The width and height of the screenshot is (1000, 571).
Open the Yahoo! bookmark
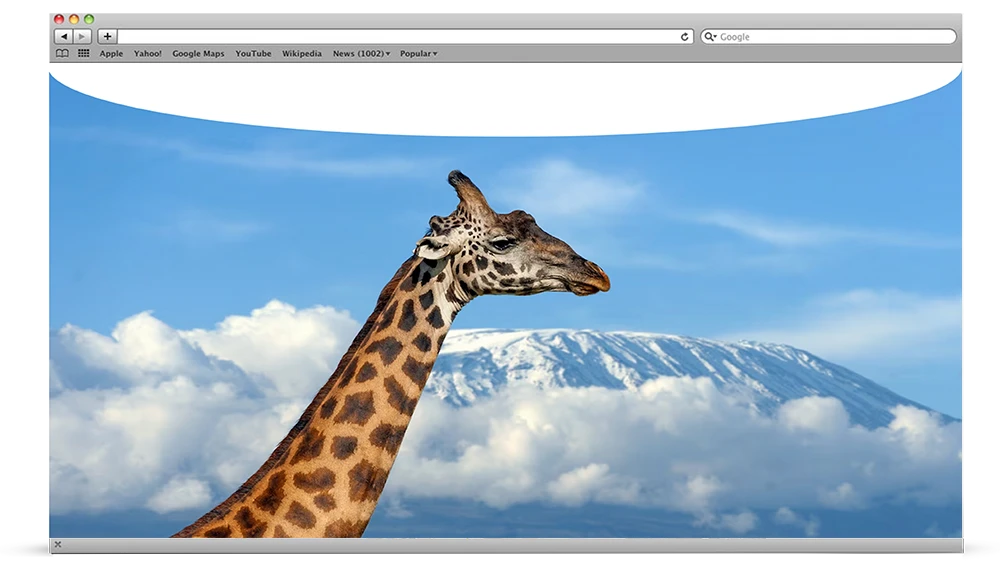147,54
